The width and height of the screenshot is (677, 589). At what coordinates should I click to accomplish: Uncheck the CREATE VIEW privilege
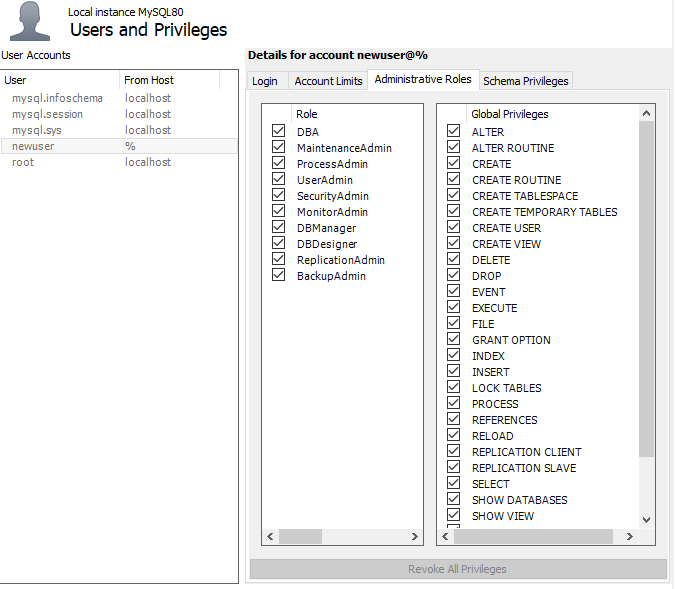(453, 243)
